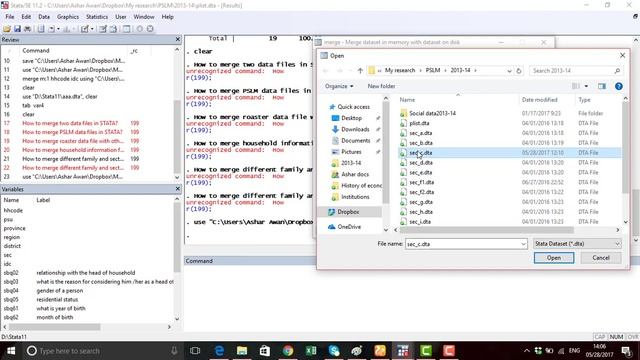Click the File name input field
The image size is (640, 360).
[463, 244]
